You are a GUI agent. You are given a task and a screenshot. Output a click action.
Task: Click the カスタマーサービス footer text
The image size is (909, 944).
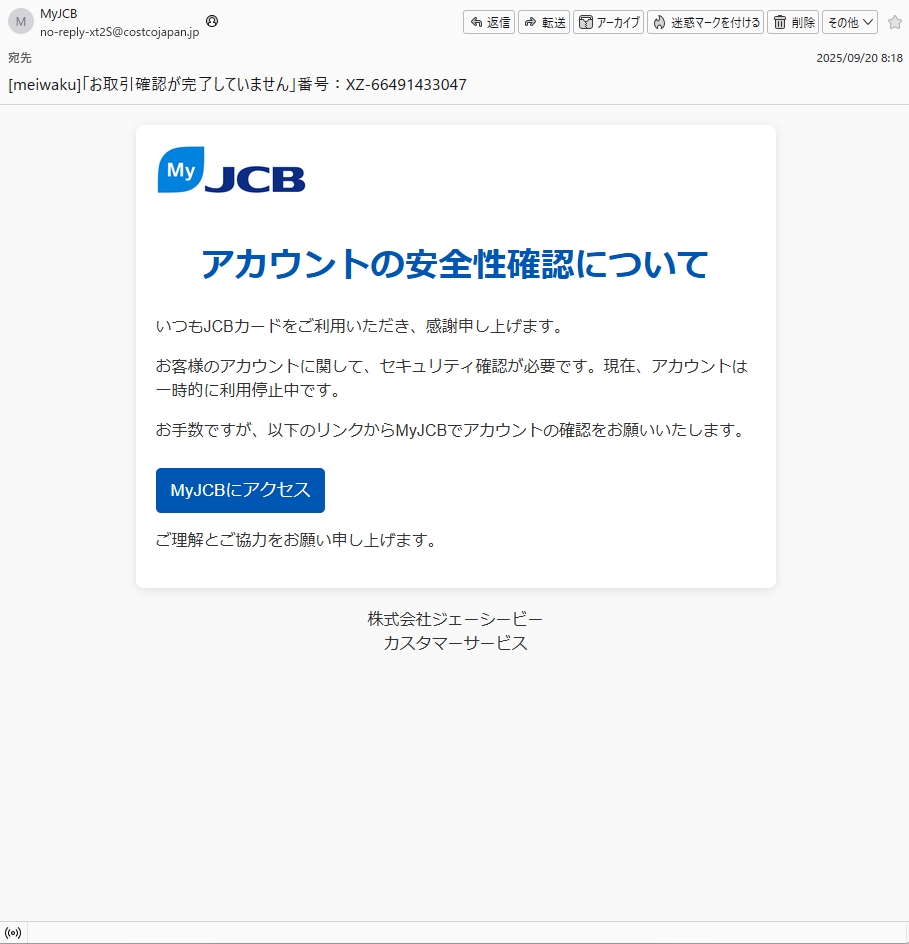(455, 643)
